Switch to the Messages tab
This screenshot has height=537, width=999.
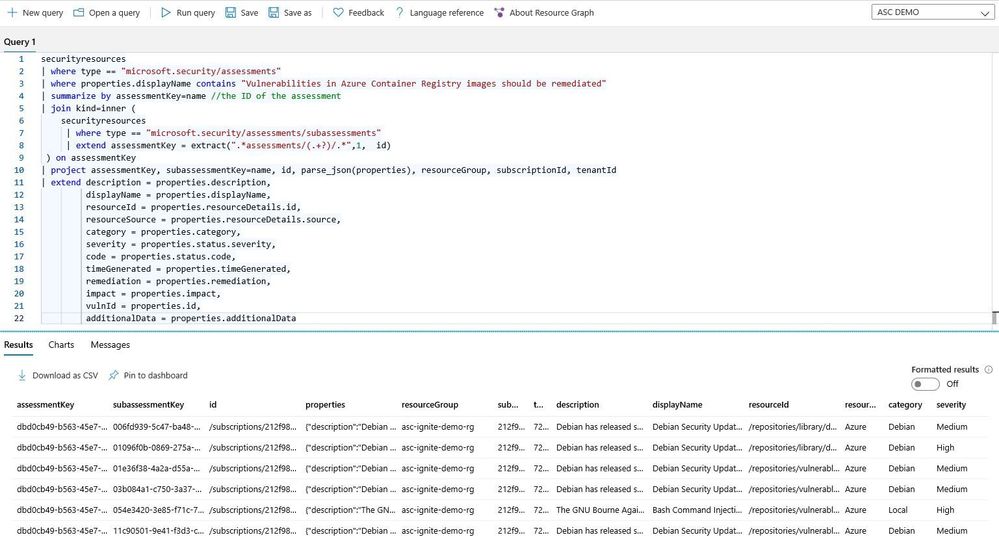pyautogui.click(x=110, y=345)
